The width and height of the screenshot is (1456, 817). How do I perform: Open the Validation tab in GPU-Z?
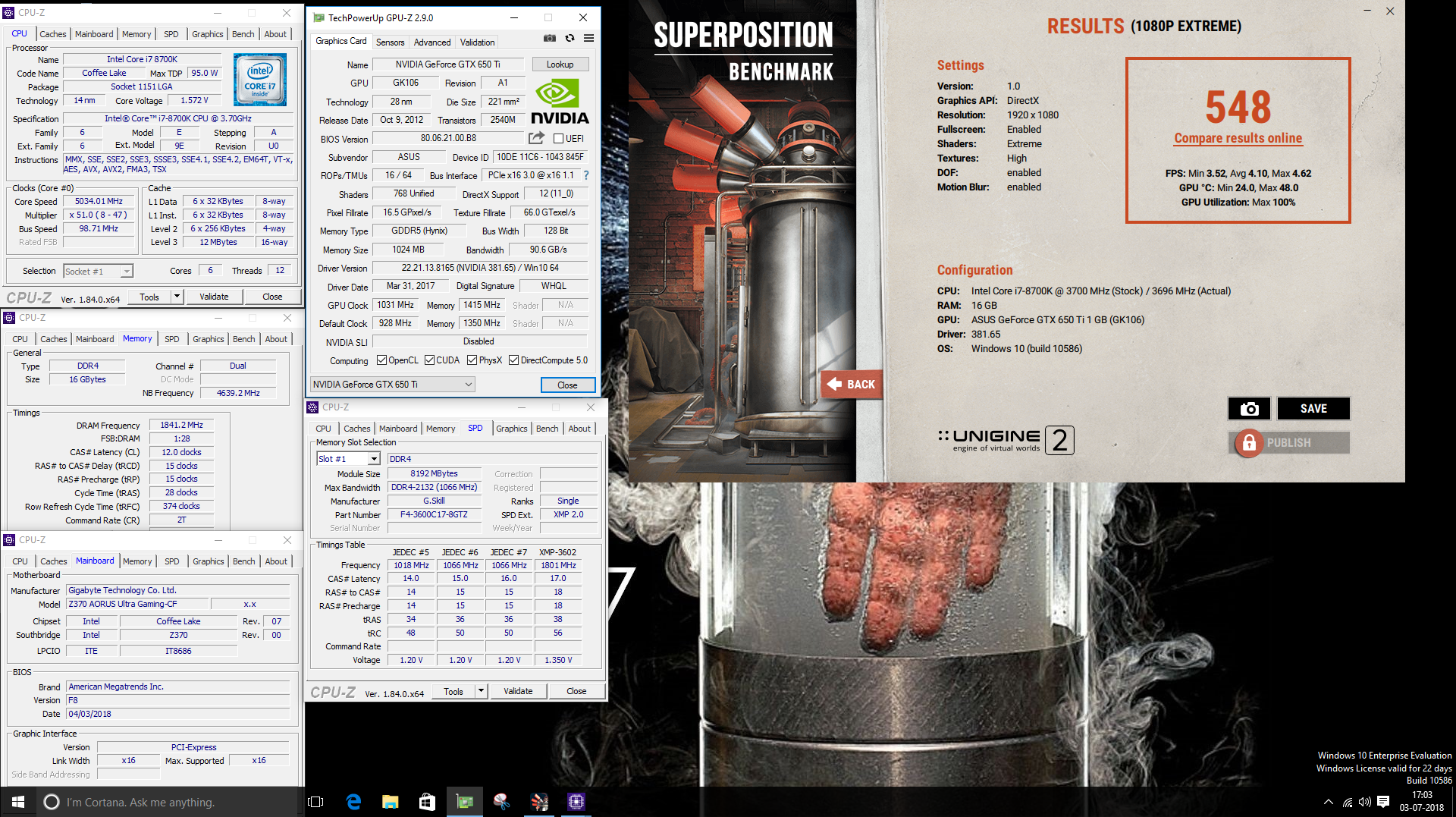click(x=477, y=42)
